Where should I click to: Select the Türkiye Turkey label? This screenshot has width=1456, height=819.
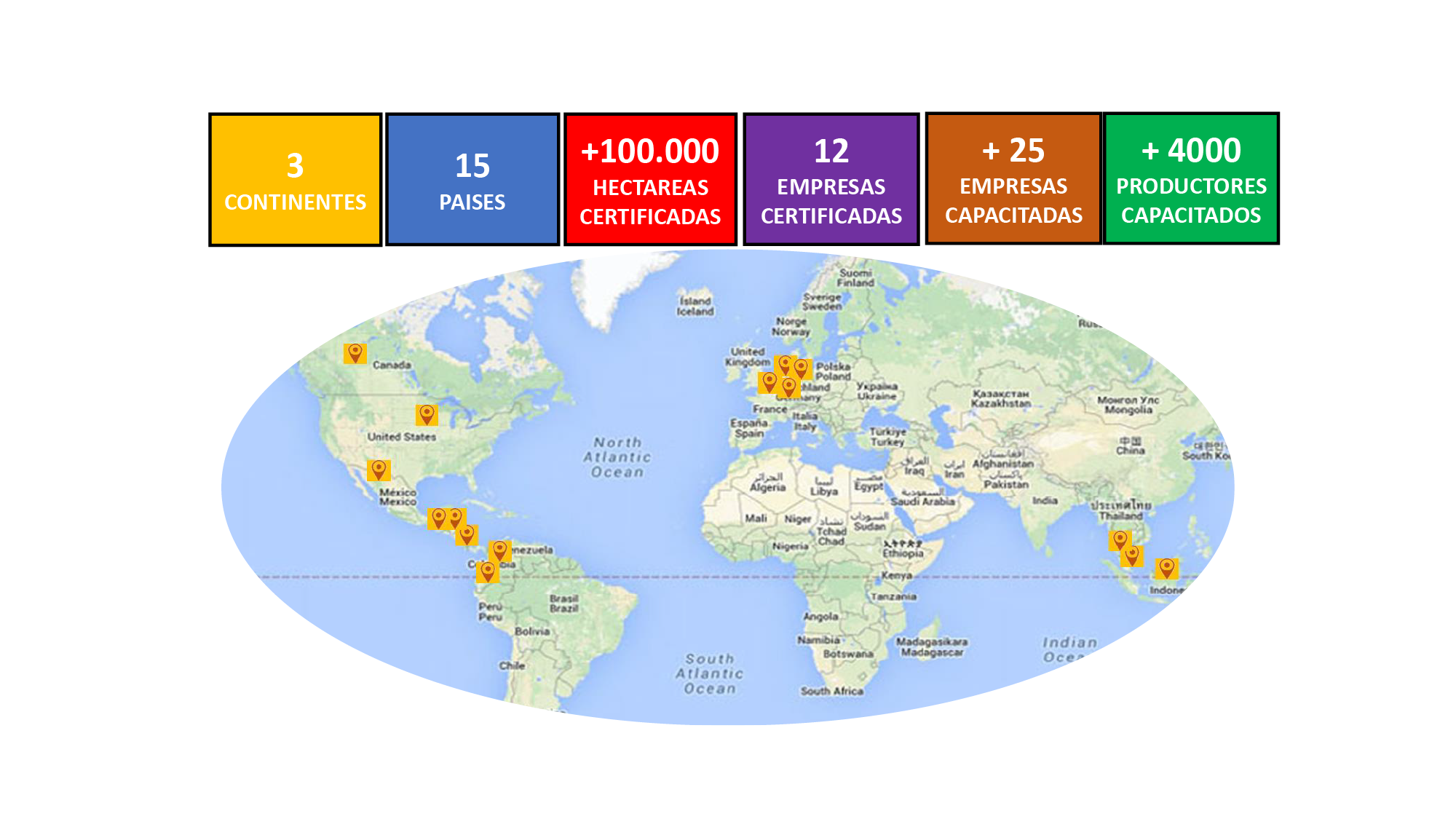pos(887,437)
